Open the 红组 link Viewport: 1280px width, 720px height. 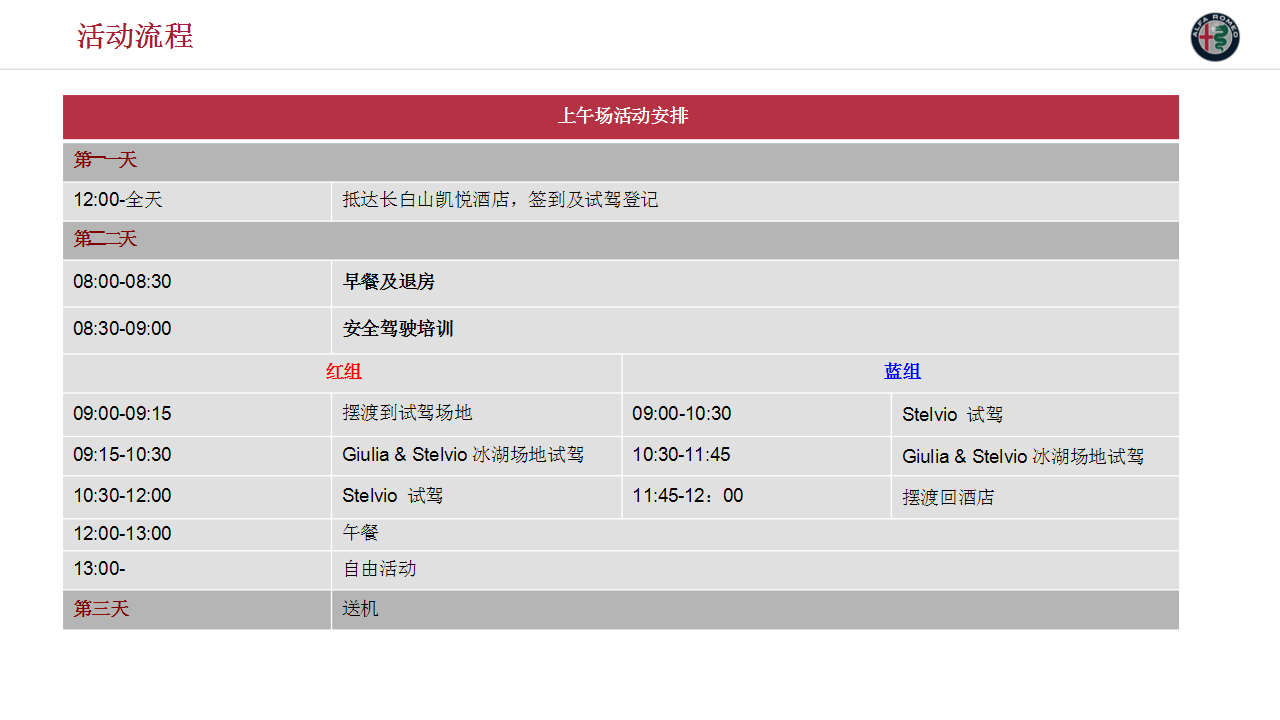343,372
